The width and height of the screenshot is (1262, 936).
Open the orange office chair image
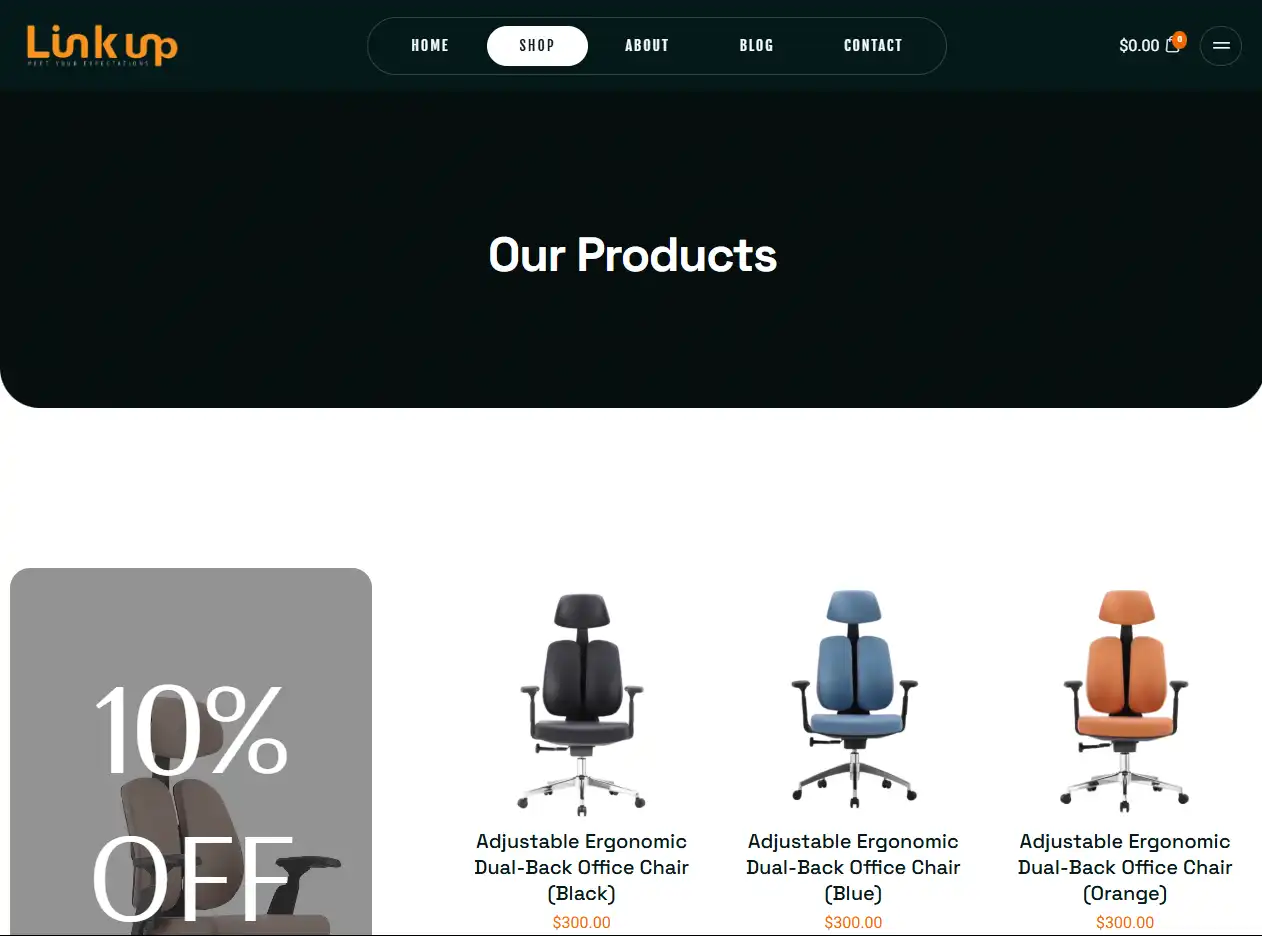click(x=1125, y=700)
